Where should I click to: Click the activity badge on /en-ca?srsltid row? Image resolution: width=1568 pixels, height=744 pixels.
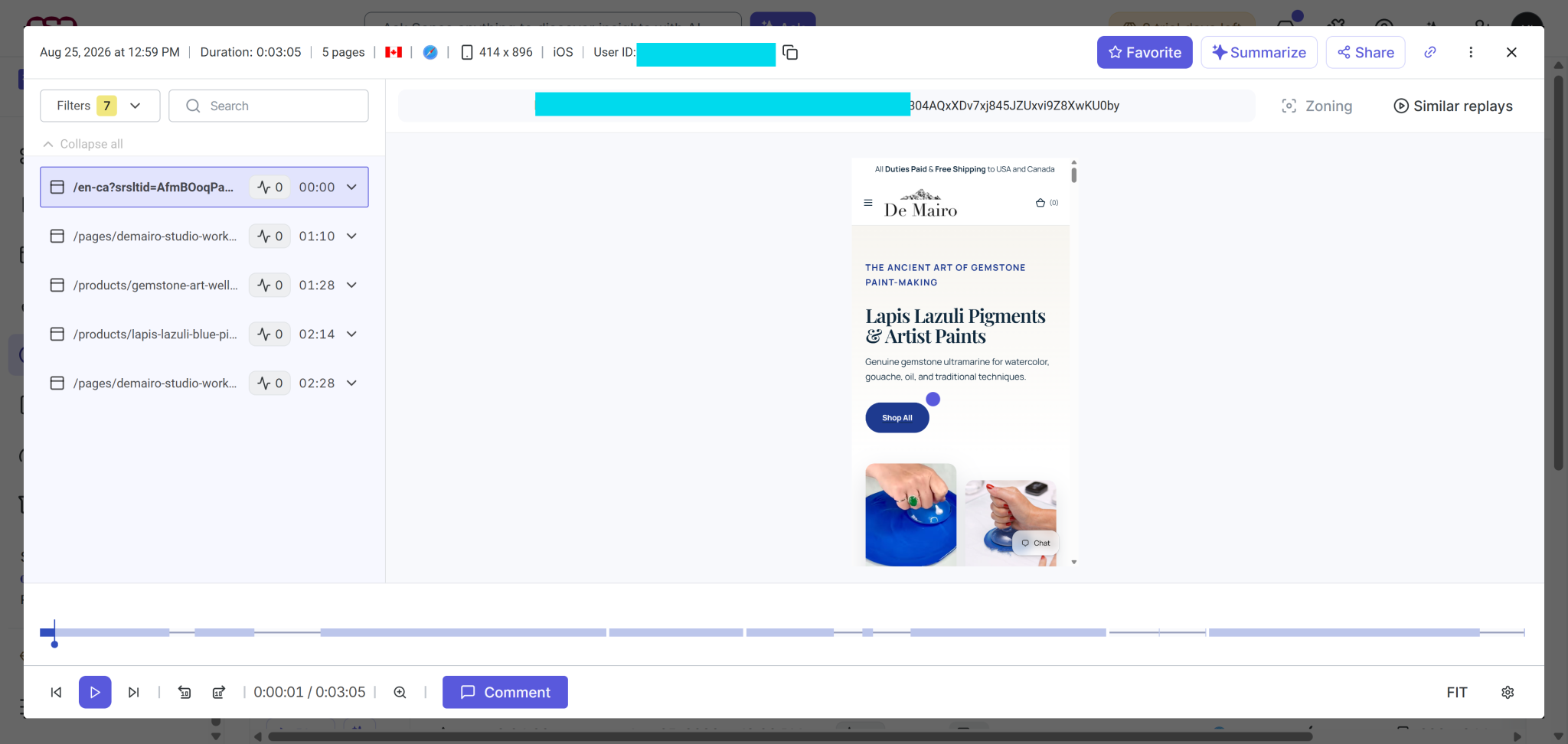pos(270,187)
